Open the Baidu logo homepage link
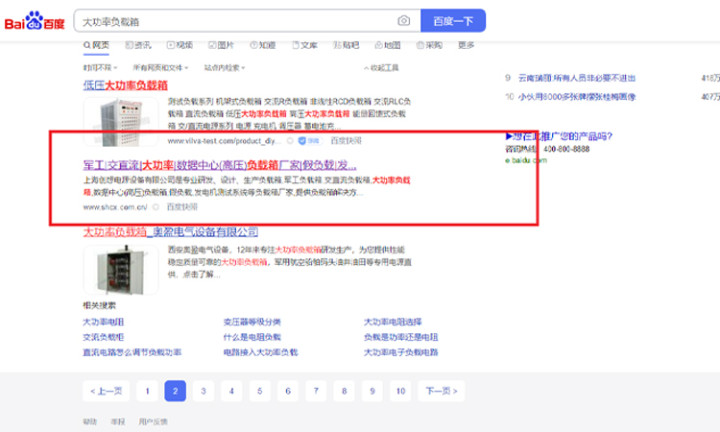Image resolution: width=720 pixels, height=432 pixels. pos(35,21)
